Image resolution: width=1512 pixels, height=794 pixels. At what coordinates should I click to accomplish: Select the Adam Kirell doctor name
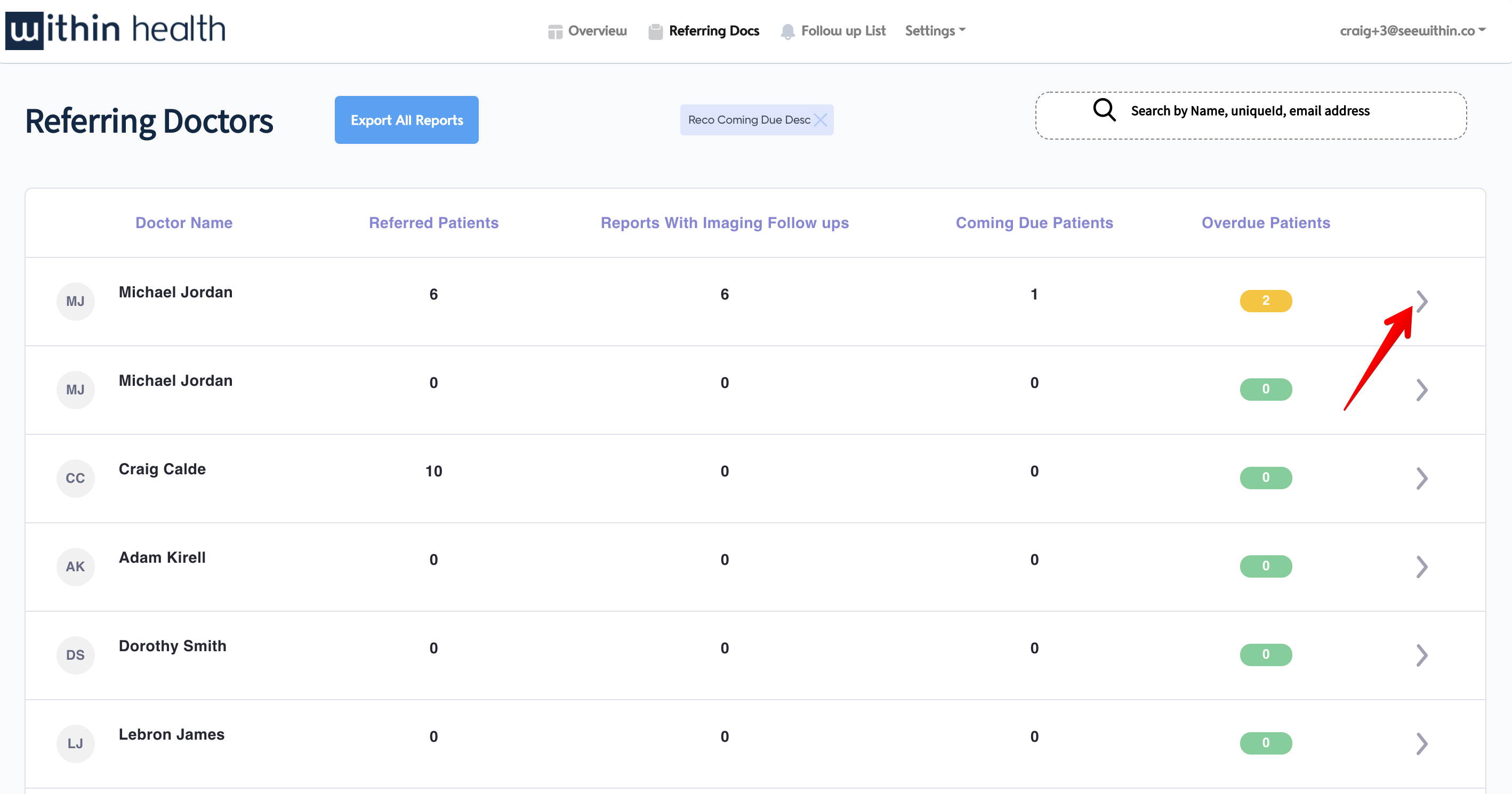click(x=162, y=557)
